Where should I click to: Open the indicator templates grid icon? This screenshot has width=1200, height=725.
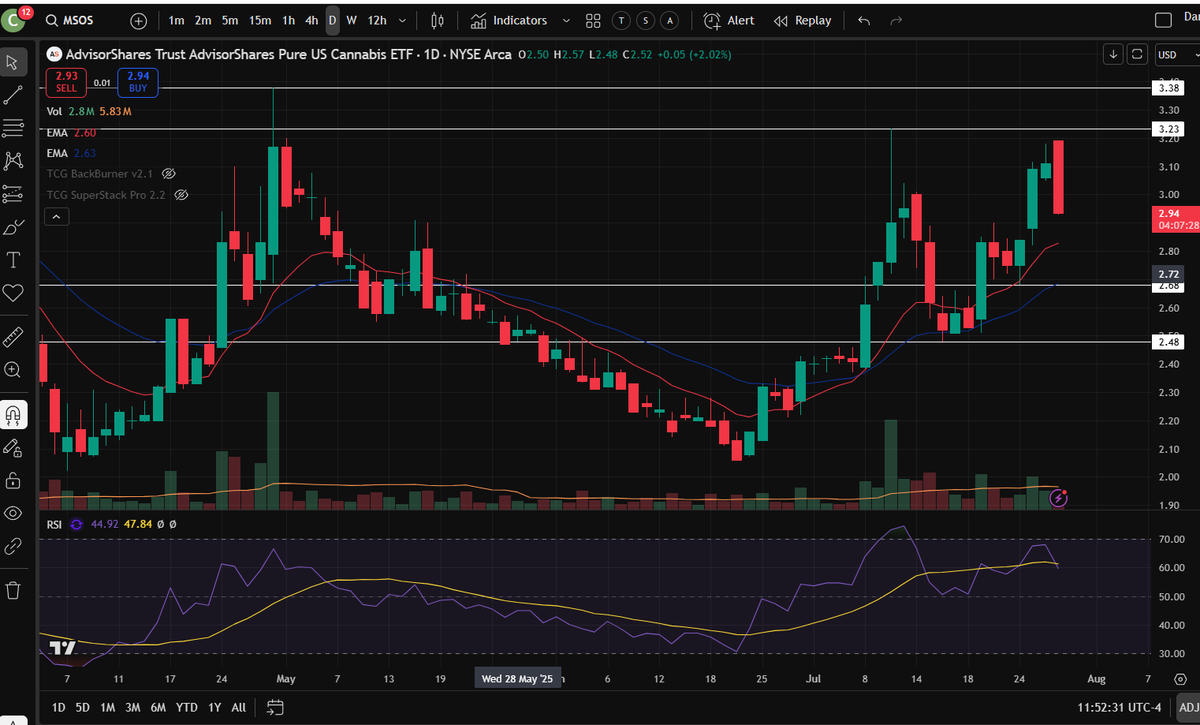[593, 20]
